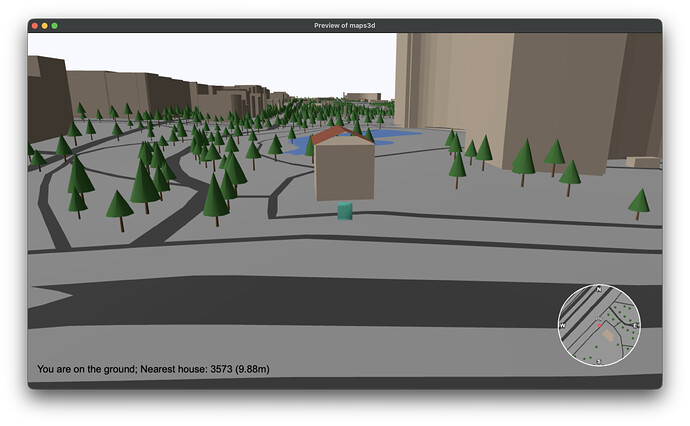The width and height of the screenshot is (690, 426).
Task: Minimize the maps3d preview with yellow button
Action: pos(44,26)
